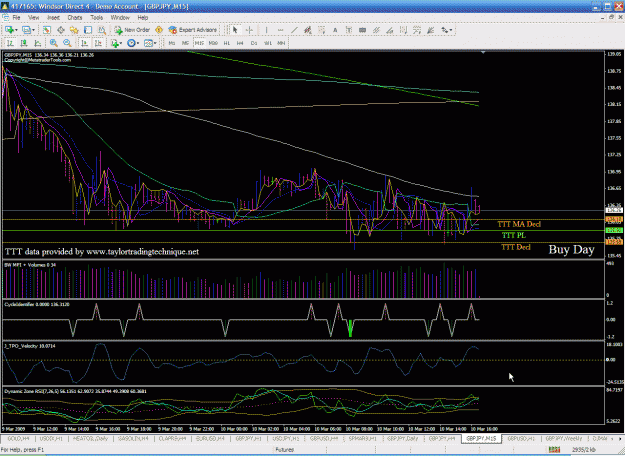Viewport: 625px width, 456px height.
Task: Expand the Templates dropdown arrow
Action: click(155, 43)
